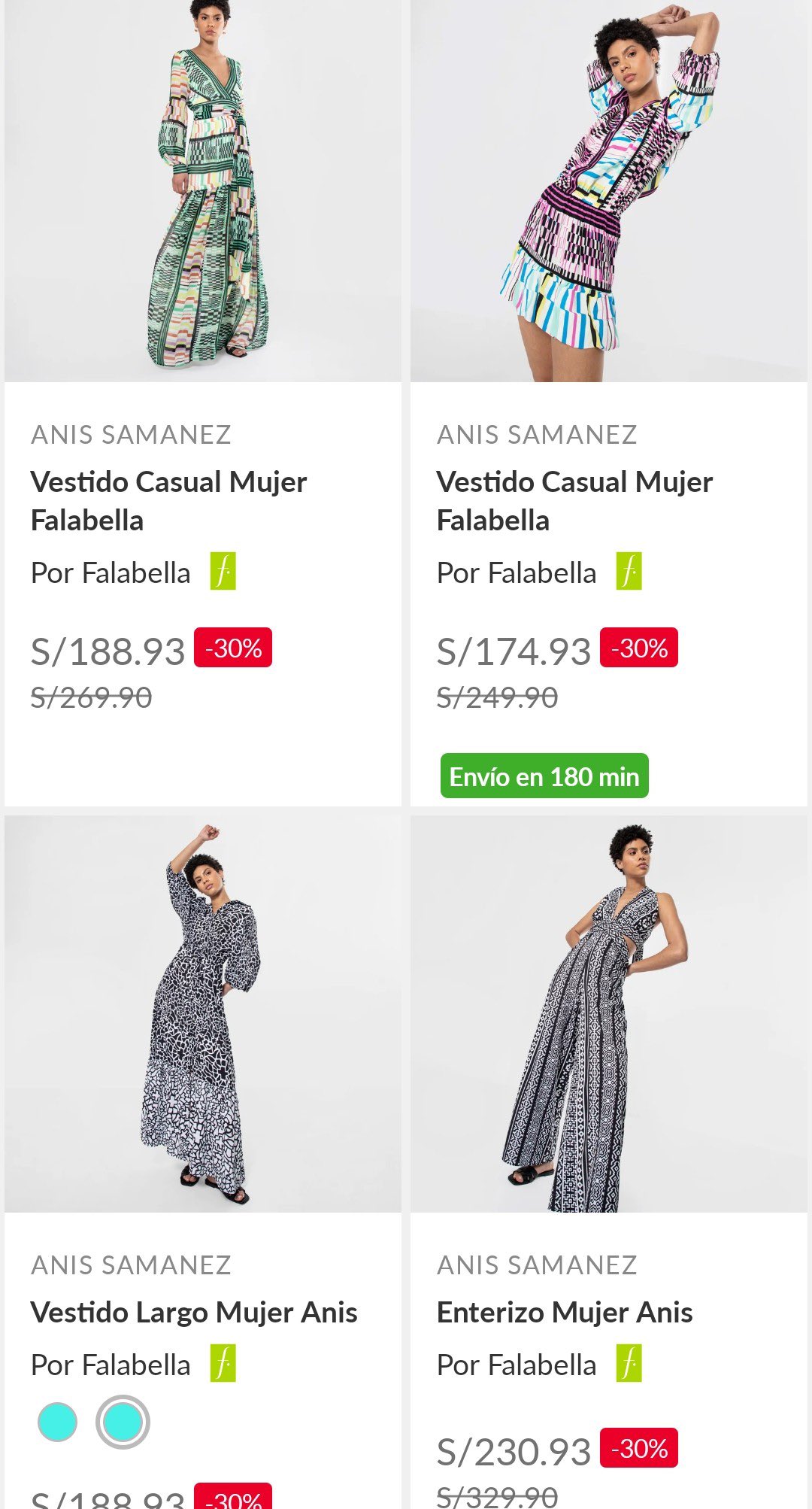This screenshot has height=1509, width=812.
Task: Open the black and white jumpsuit photo
Action: point(609,1014)
